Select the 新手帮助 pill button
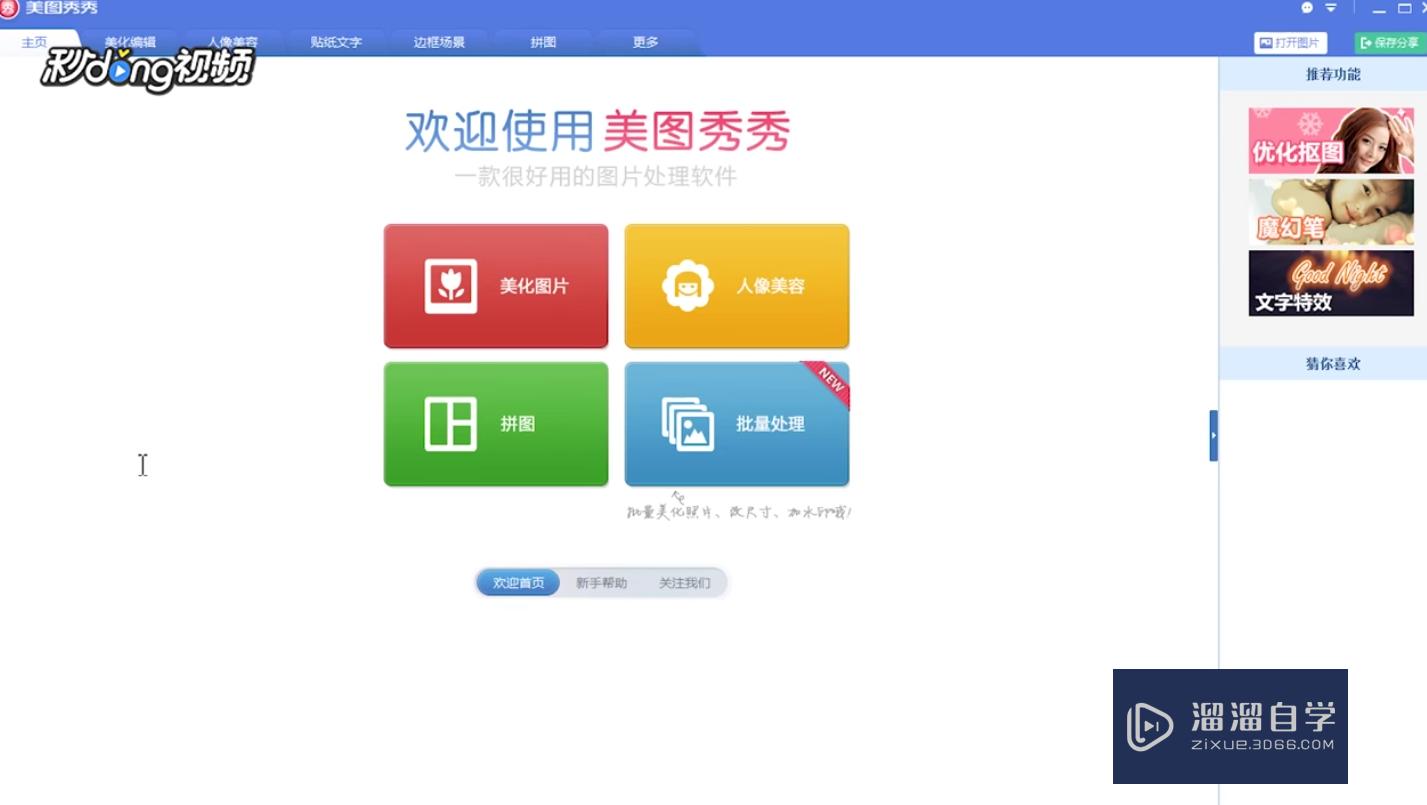This screenshot has height=805, width=1427. coord(601,582)
